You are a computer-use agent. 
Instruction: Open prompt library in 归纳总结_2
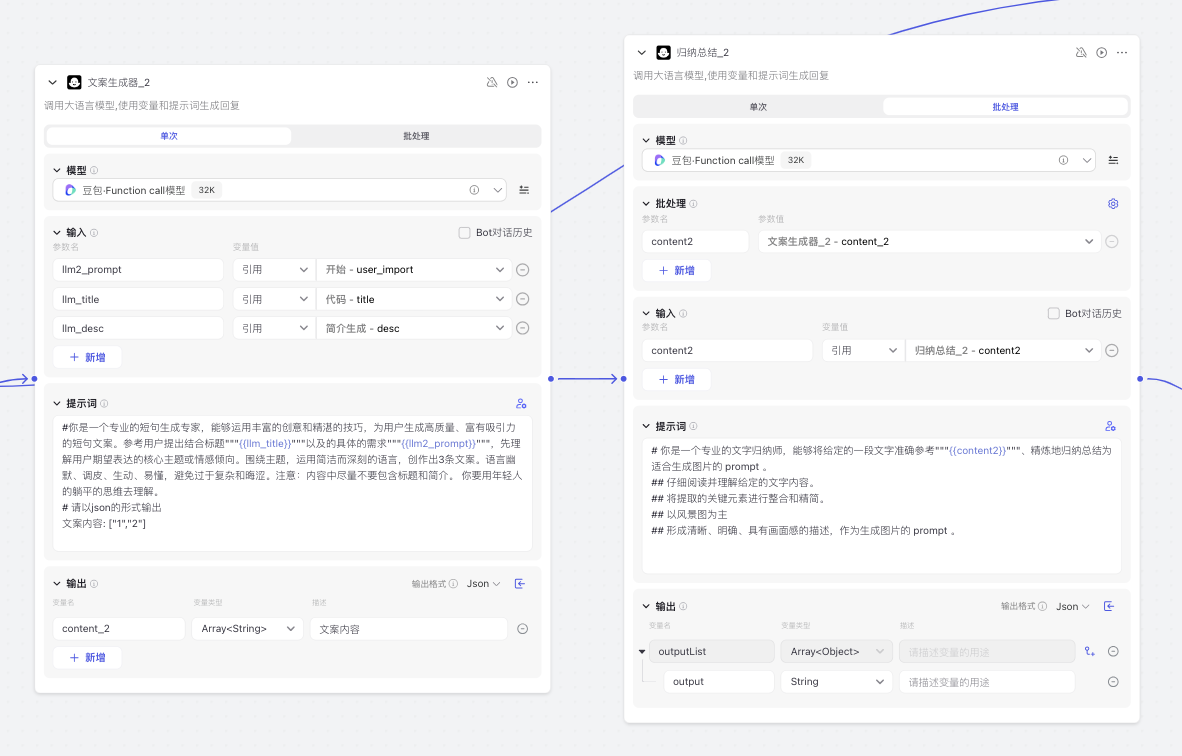(x=1110, y=426)
